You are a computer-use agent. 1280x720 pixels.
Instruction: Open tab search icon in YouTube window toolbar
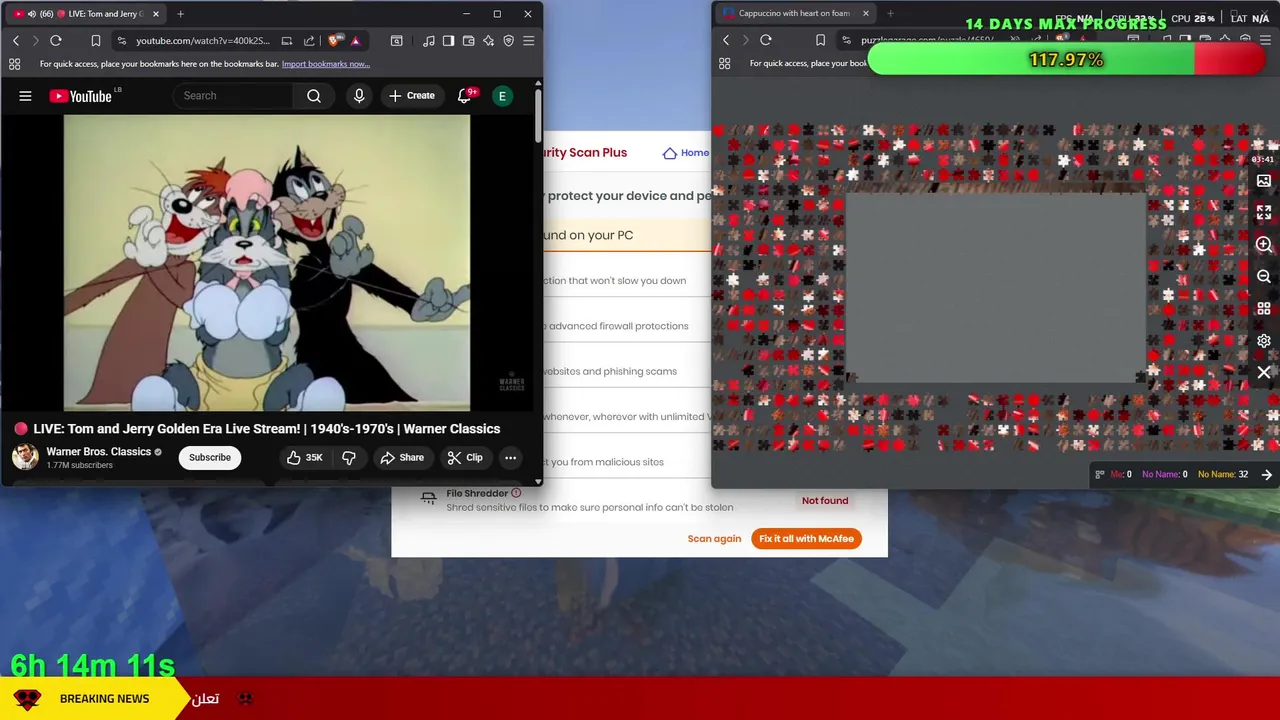396,41
